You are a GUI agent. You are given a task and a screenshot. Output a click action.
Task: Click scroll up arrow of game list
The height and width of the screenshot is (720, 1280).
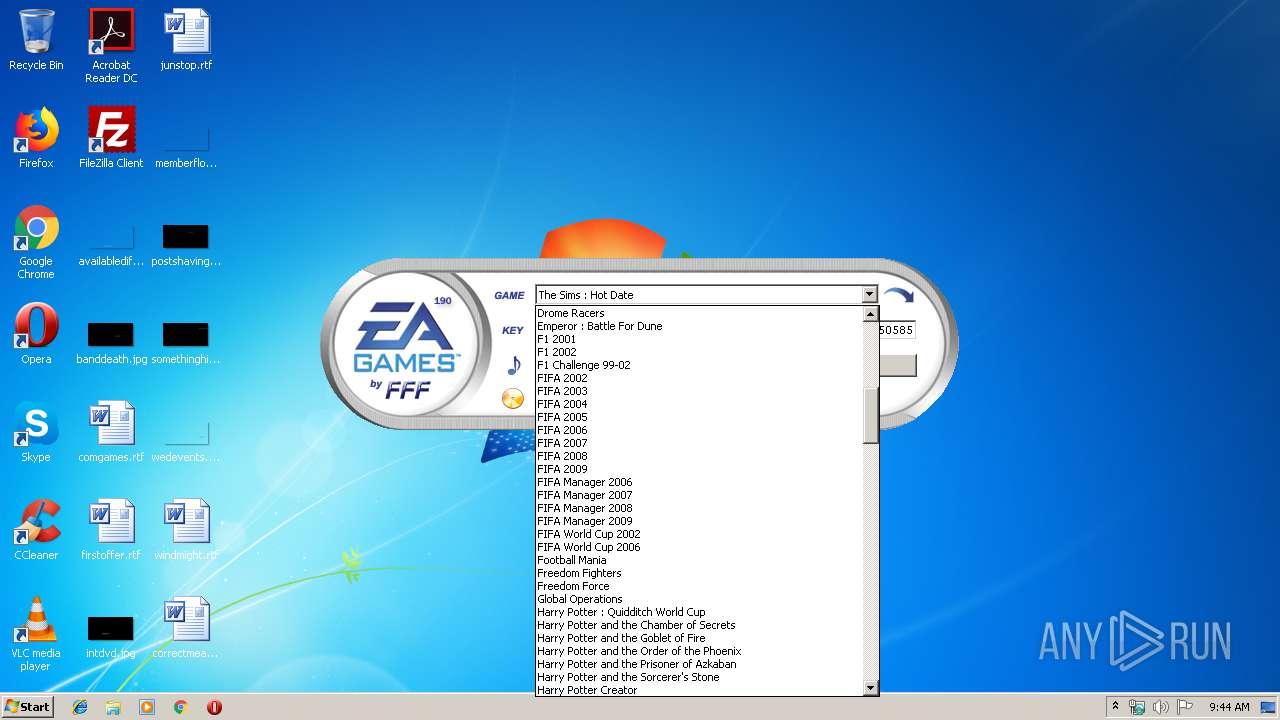(870, 313)
